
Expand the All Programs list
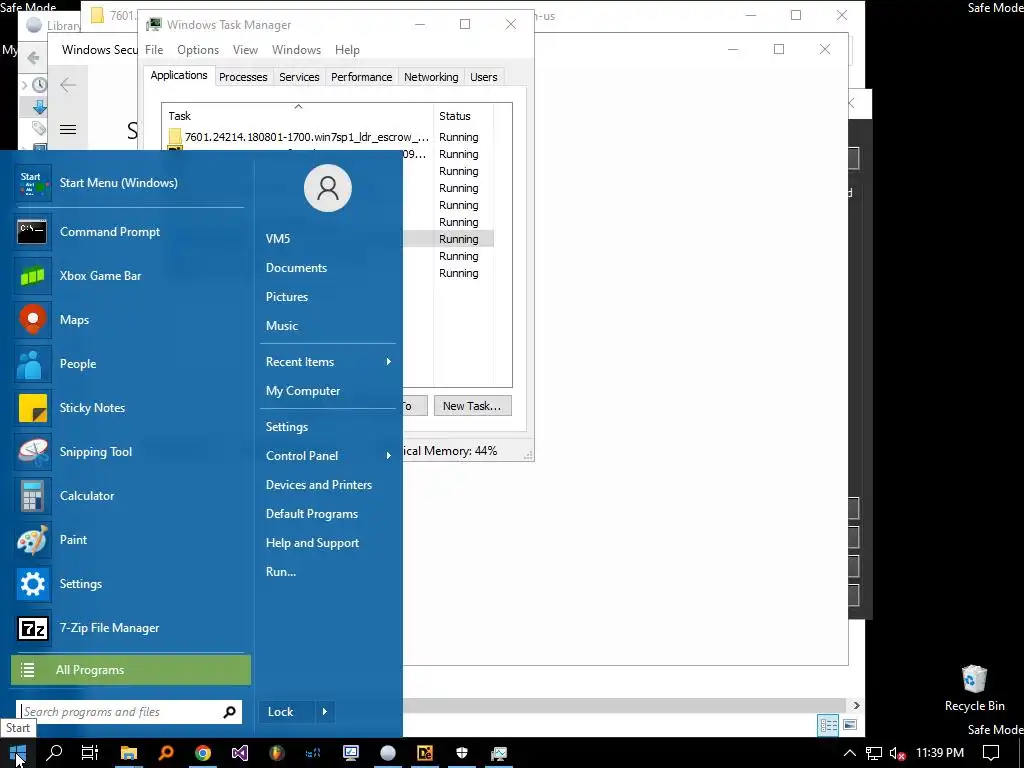tap(131, 670)
